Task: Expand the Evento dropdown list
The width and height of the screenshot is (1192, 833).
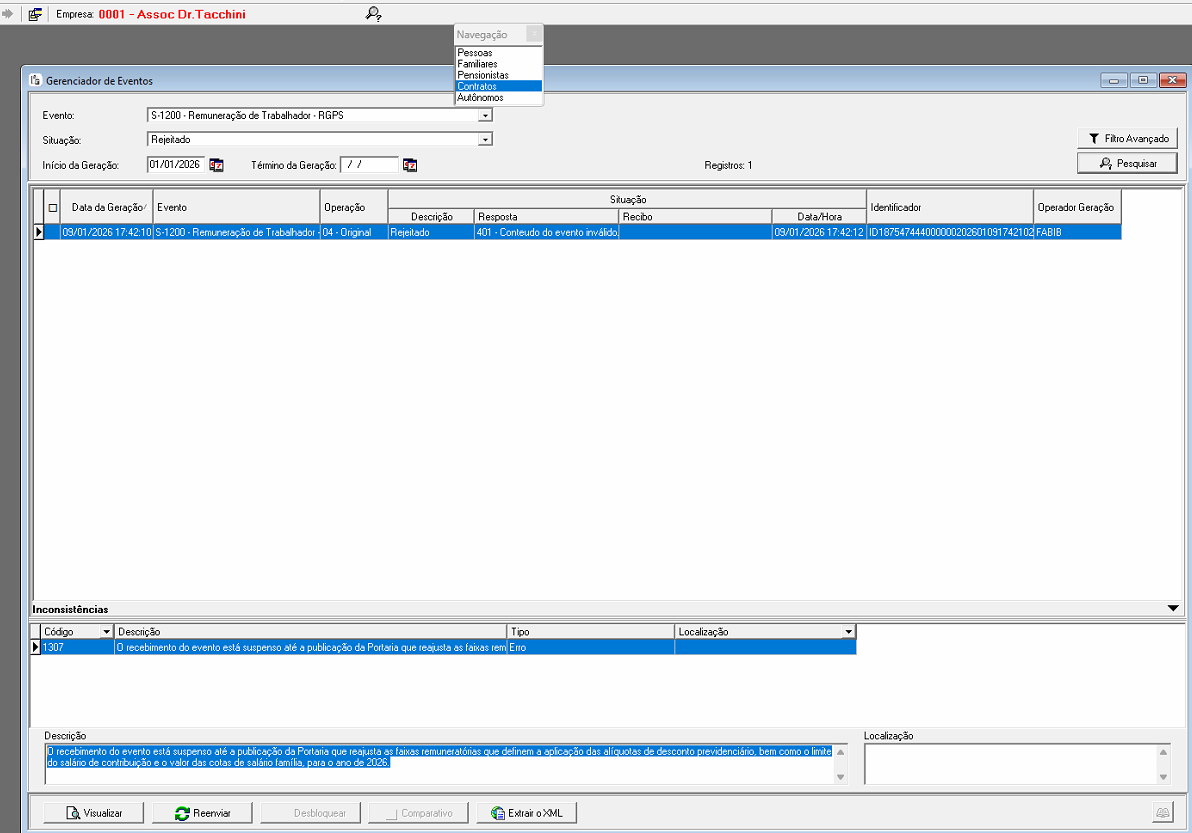Action: 485,115
